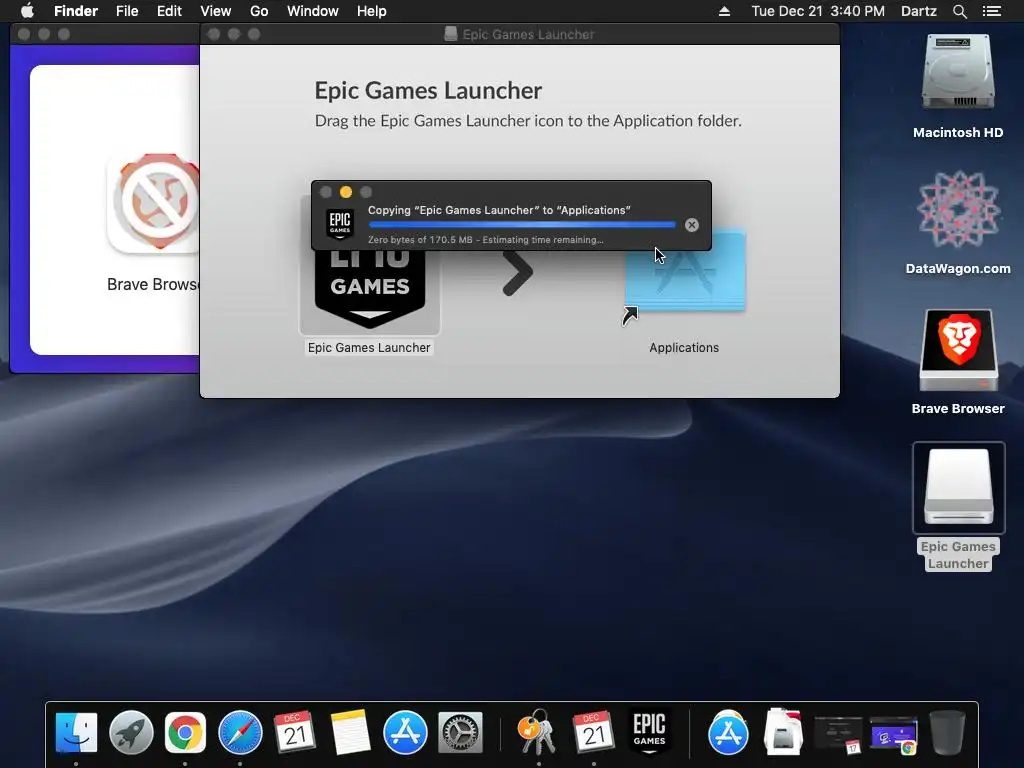Open the Edit menu

(x=169, y=11)
